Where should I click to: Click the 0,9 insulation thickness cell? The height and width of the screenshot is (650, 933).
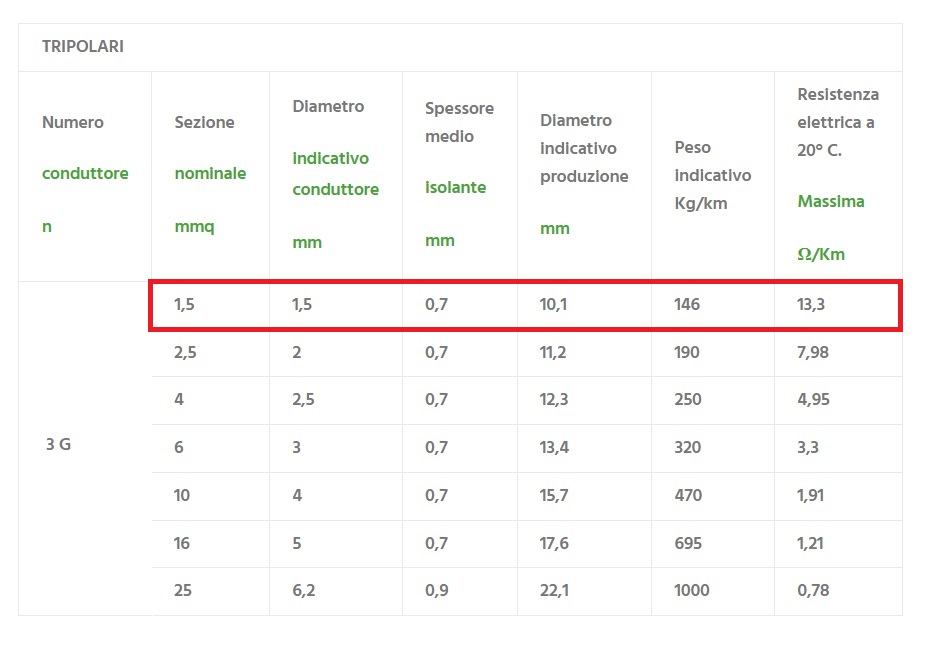click(x=436, y=590)
